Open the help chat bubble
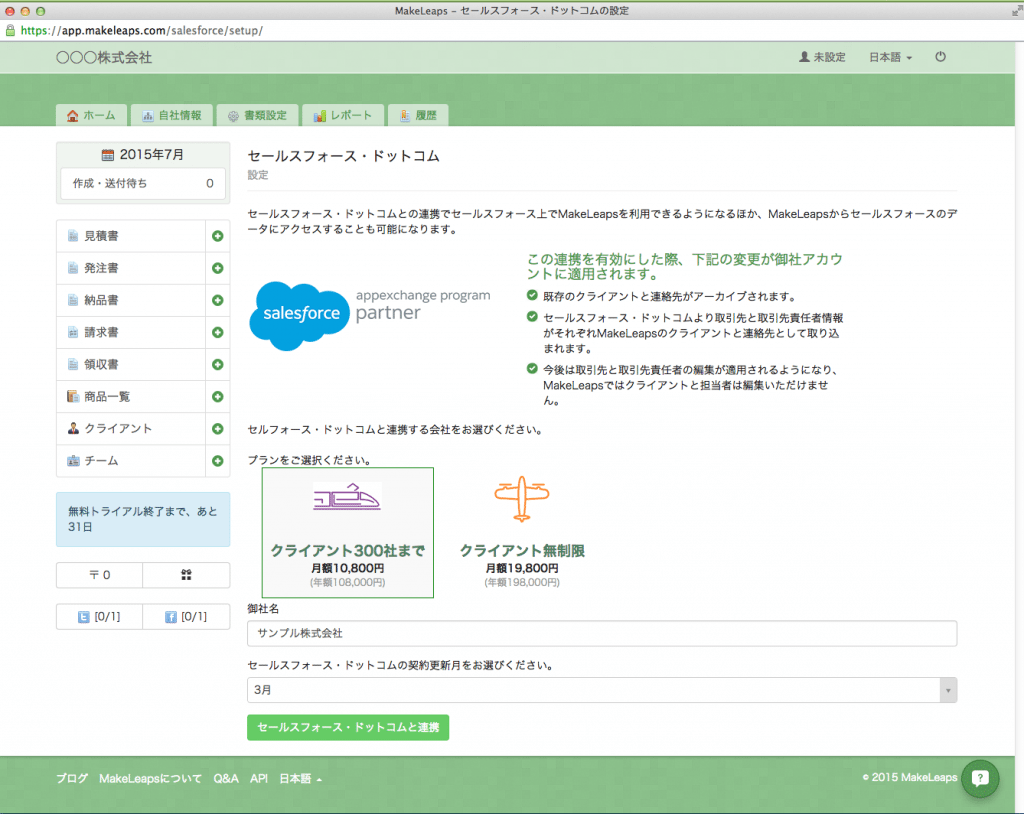This screenshot has width=1024, height=814. pos(980,778)
